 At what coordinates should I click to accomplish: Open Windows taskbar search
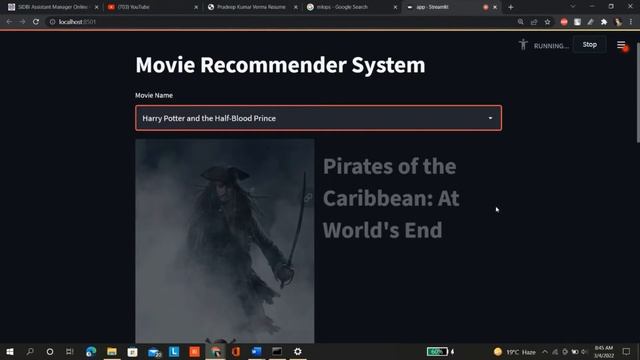[x=30, y=351]
